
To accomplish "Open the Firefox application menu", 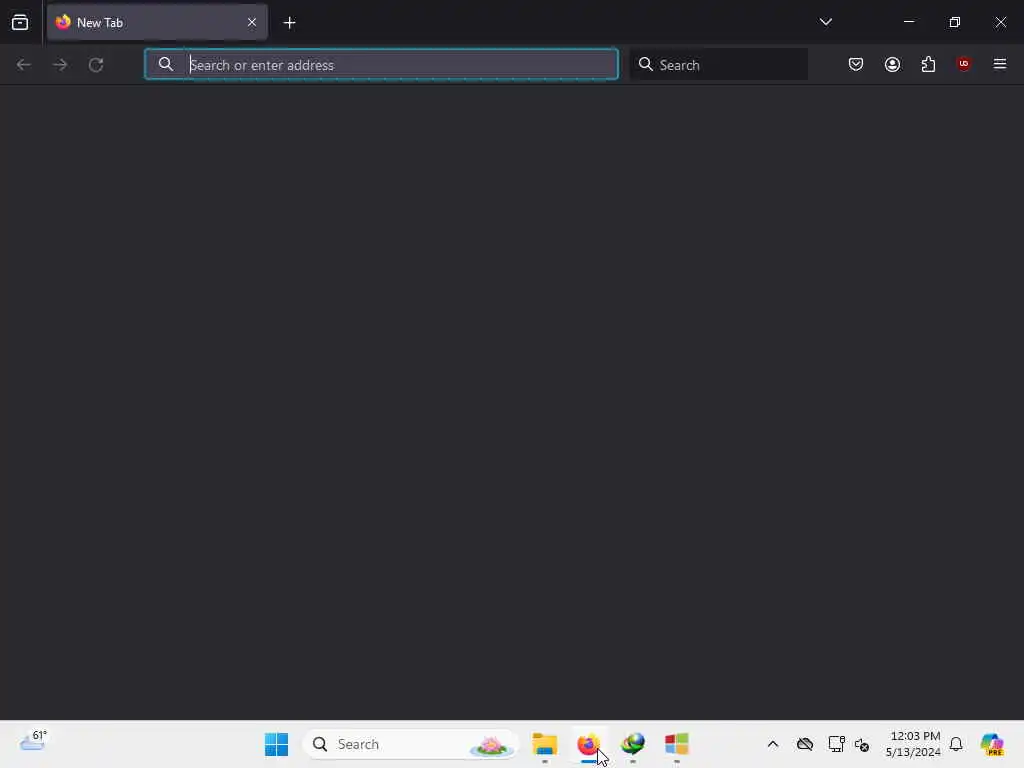I will tap(1000, 64).
